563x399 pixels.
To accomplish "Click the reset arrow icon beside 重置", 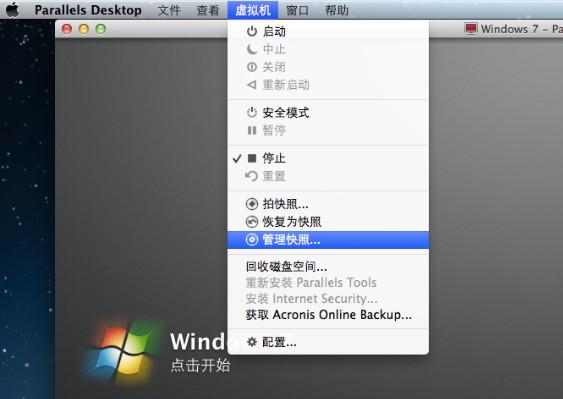I will tap(252, 176).
